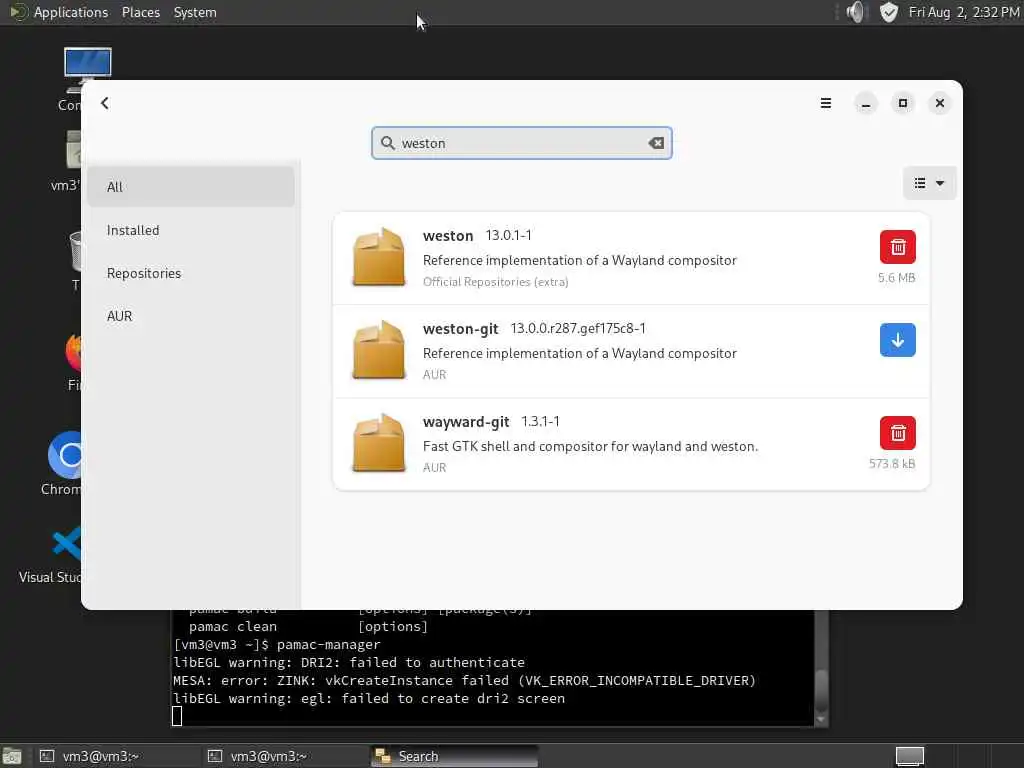The width and height of the screenshot is (1024, 768).
Task: Go back using the back arrow
Action: click(104, 103)
